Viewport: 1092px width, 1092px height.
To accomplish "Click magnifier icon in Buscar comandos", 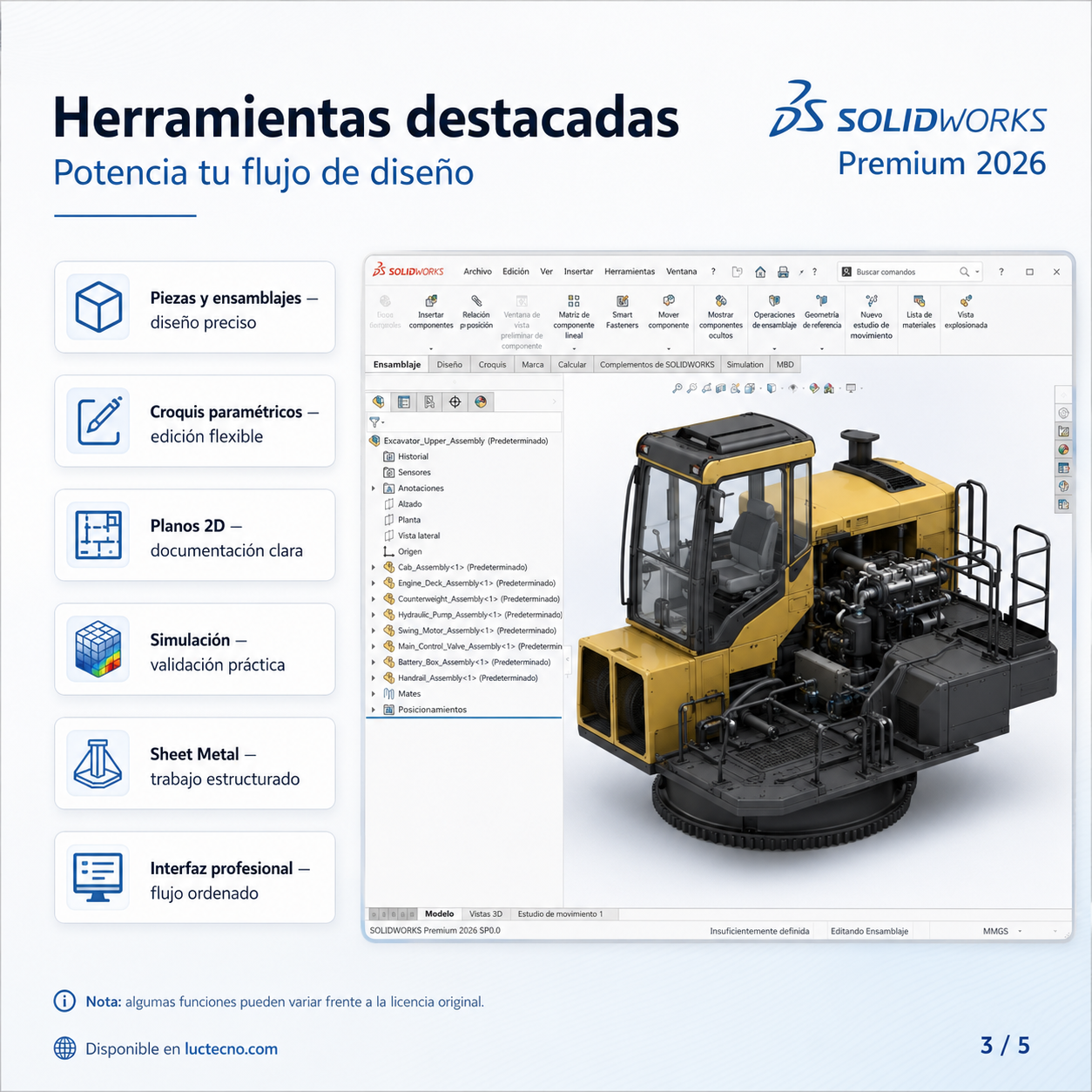I will (x=964, y=272).
